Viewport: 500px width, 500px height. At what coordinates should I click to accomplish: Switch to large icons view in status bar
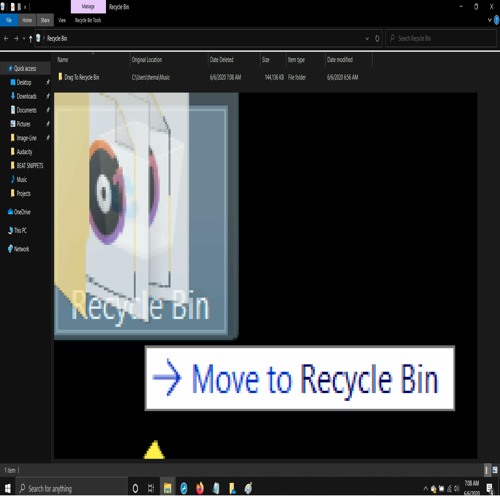pyautogui.click(x=495, y=470)
